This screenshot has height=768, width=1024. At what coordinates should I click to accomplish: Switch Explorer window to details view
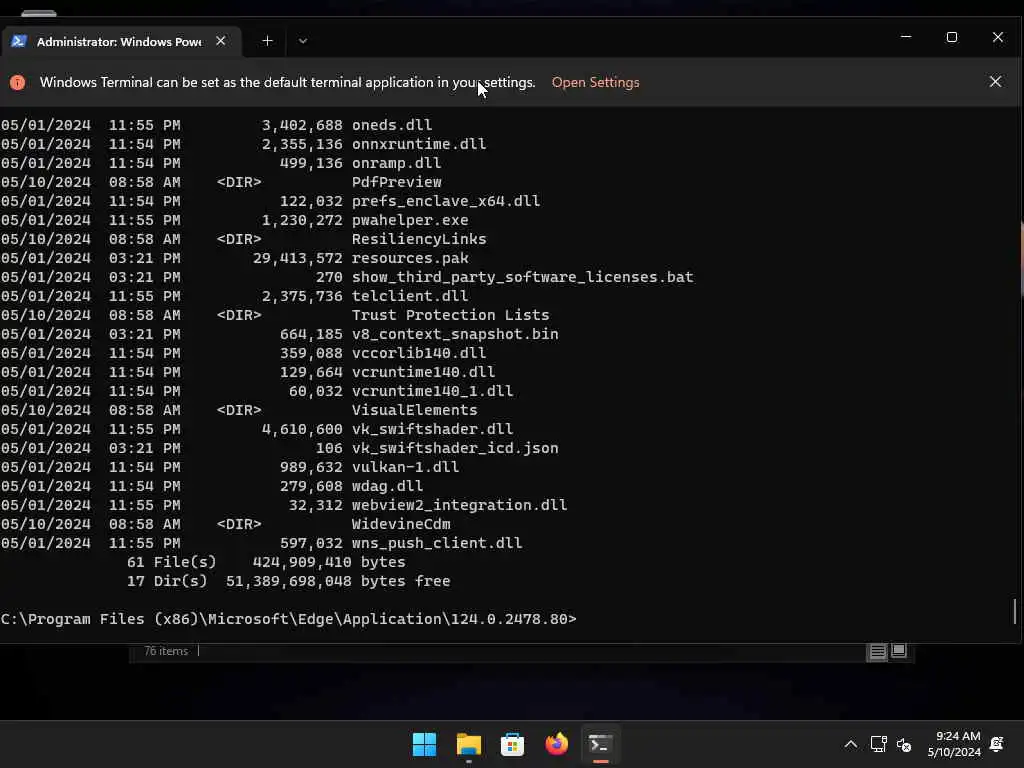click(877, 651)
